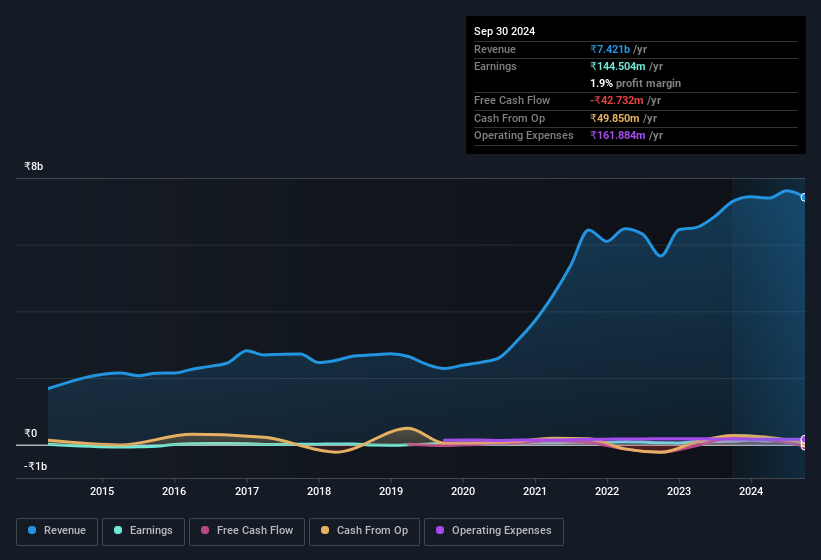
Task: Select the 2018 x-axis label
Action: tap(319, 491)
